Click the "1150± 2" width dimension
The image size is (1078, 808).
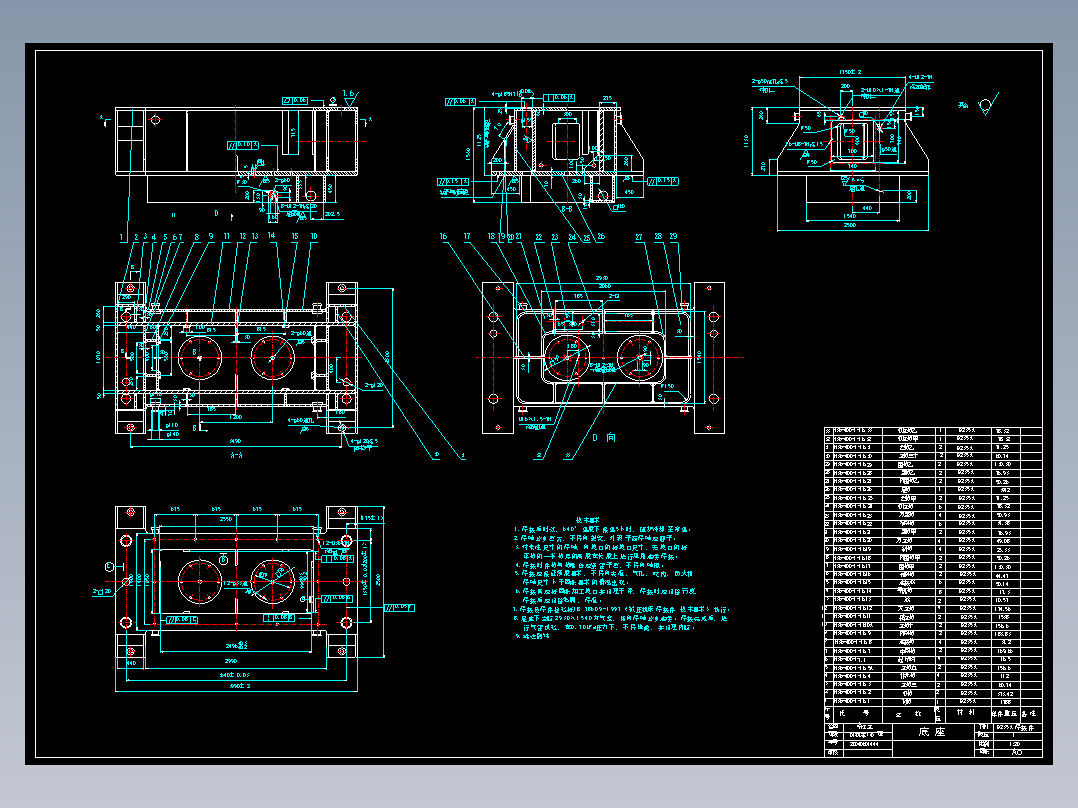[850, 72]
